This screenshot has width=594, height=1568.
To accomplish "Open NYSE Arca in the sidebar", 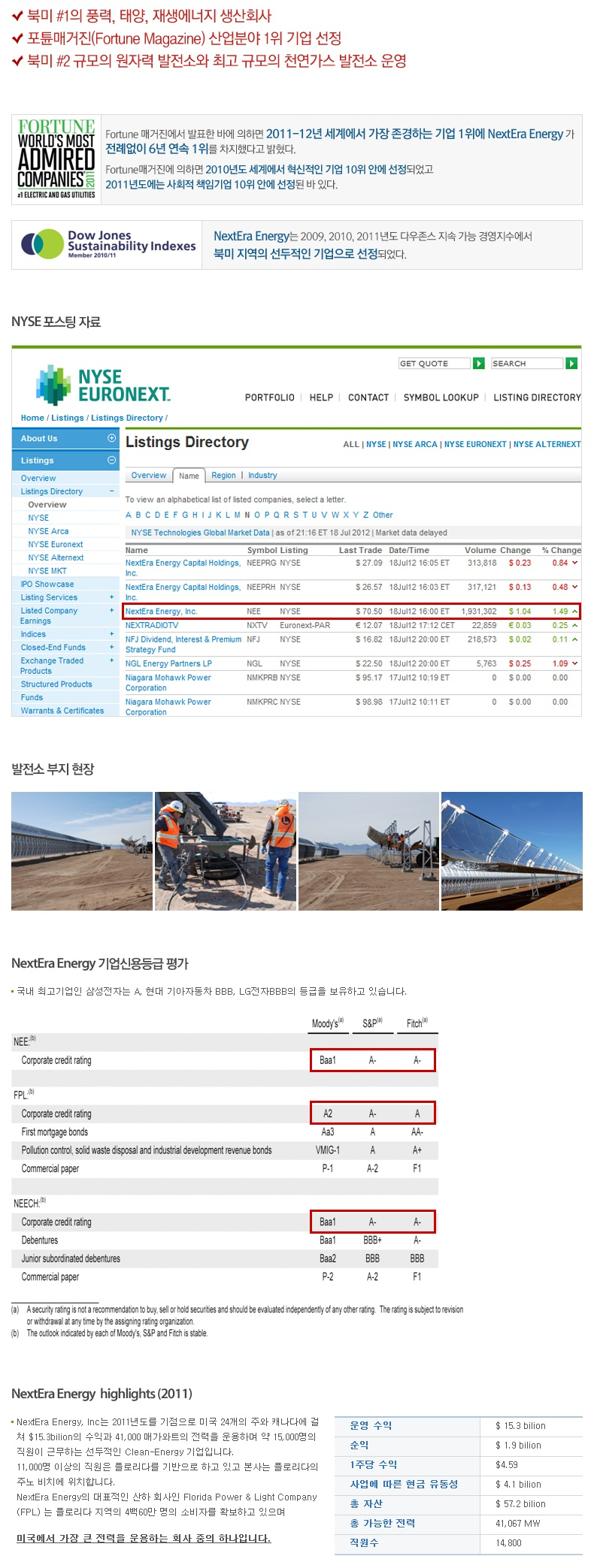I will coord(48,531).
